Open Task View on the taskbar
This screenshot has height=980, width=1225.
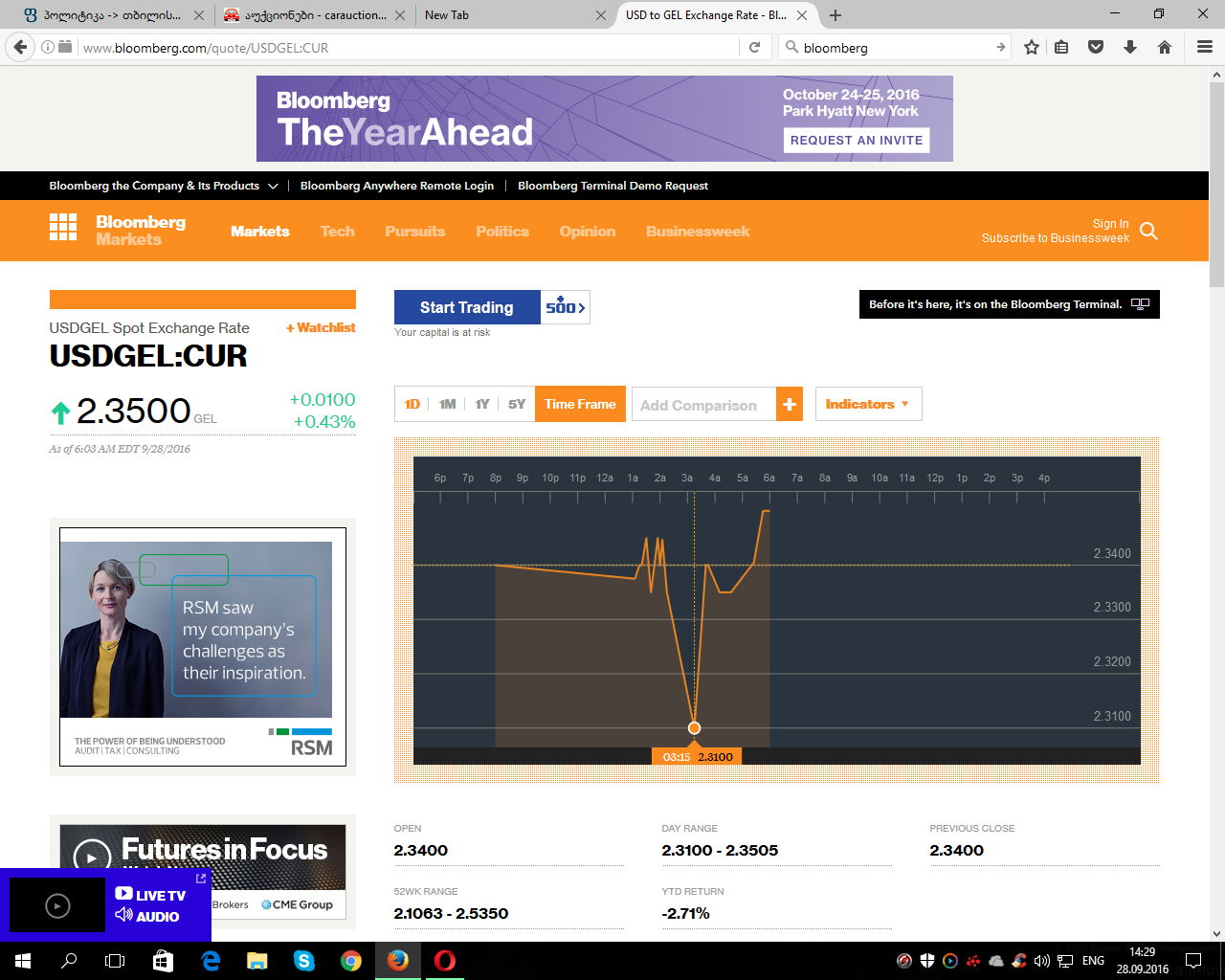[x=115, y=961]
